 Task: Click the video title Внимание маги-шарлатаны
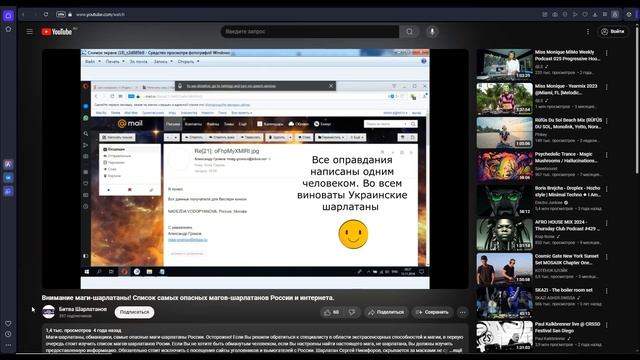(x=188, y=298)
